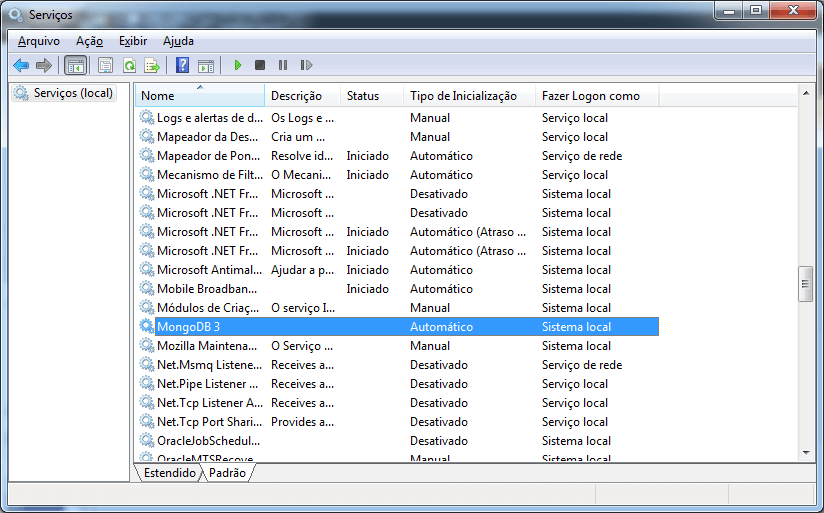
Task: Click the gear icon of Net.Msmq Listener row
Action: (146, 364)
